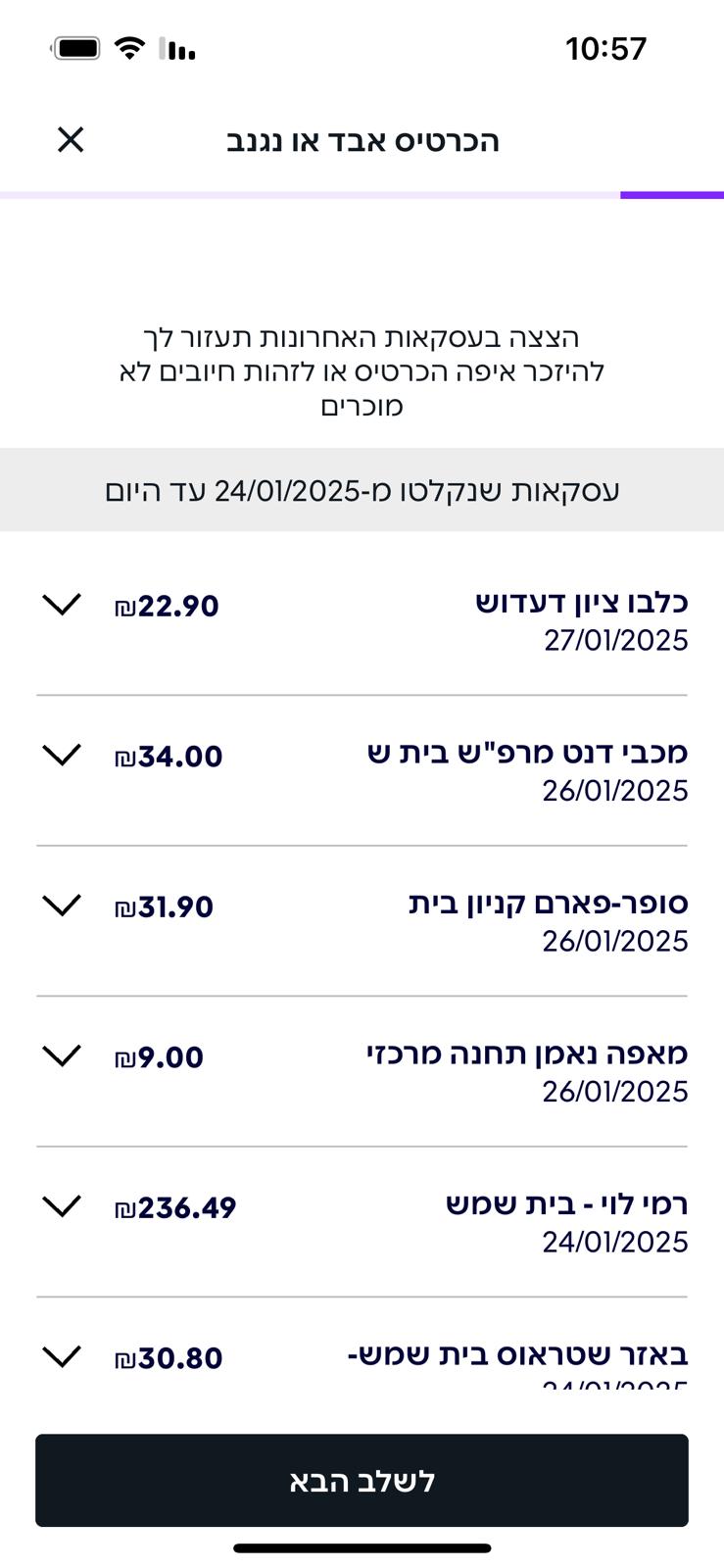The width and height of the screenshot is (724, 1568).
Task: Tap the Wi-Fi icon in status bar
Action: [129, 48]
